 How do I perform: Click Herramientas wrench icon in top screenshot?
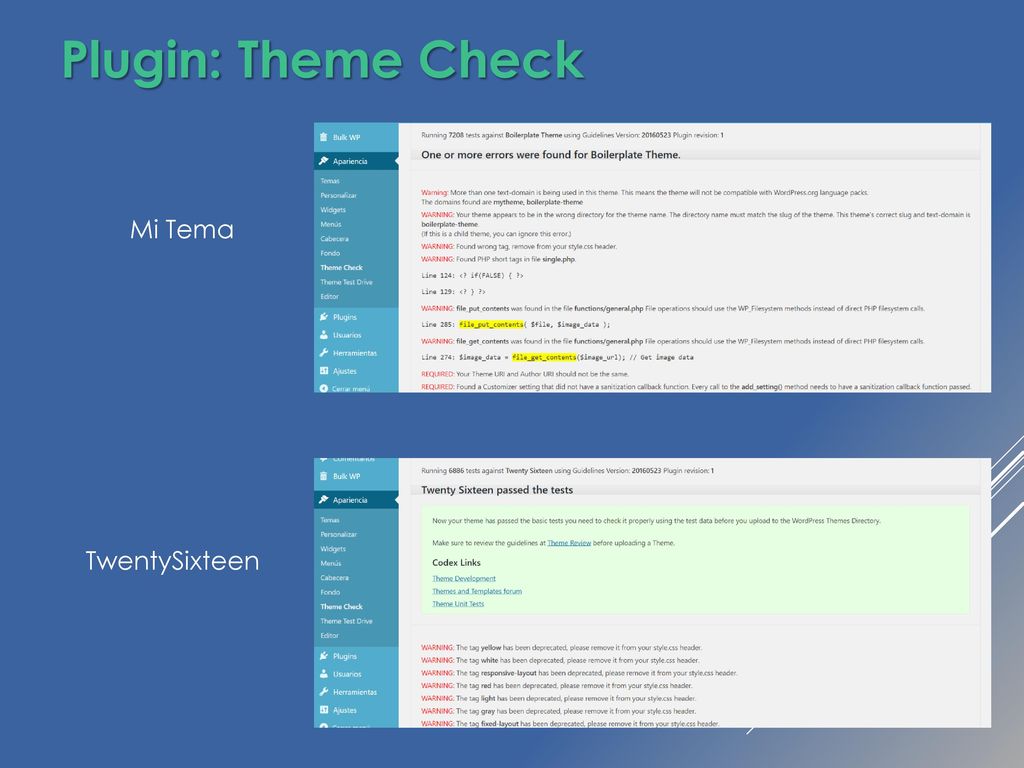coord(324,353)
